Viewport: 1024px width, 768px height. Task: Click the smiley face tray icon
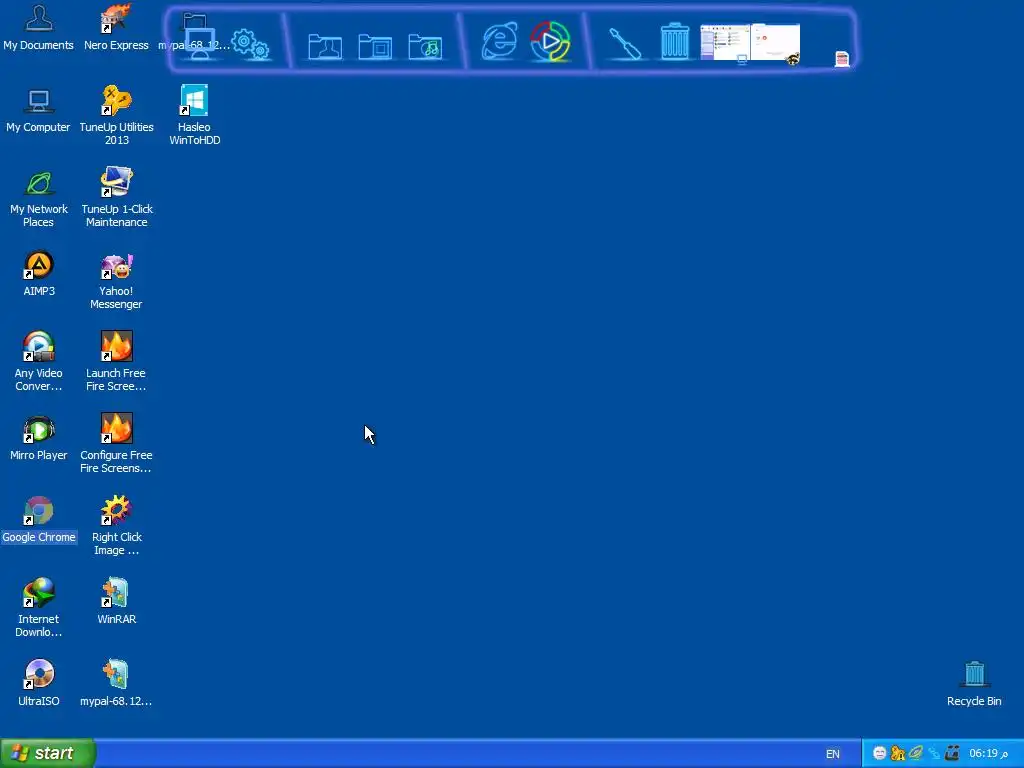(x=880, y=753)
